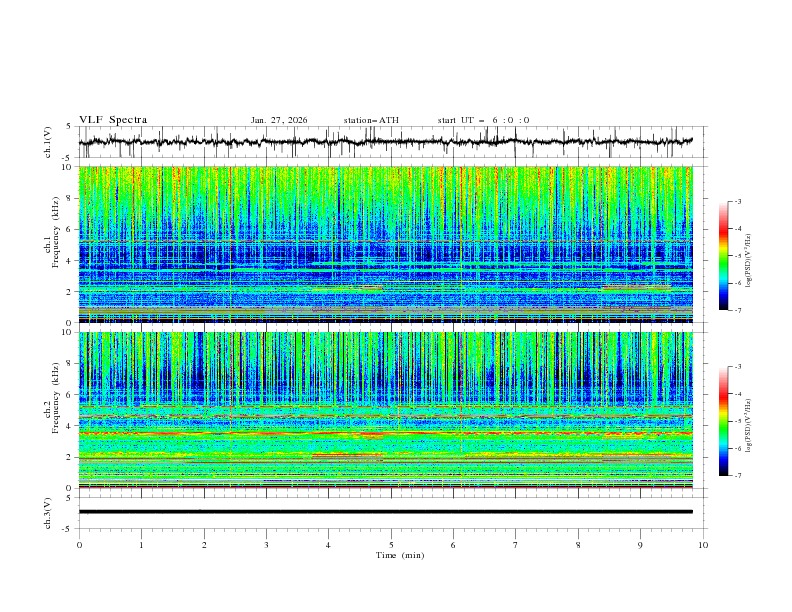Click the "start UT = 6 :0 :0" text
The width and height of the screenshot is (792, 612).
tap(483, 120)
